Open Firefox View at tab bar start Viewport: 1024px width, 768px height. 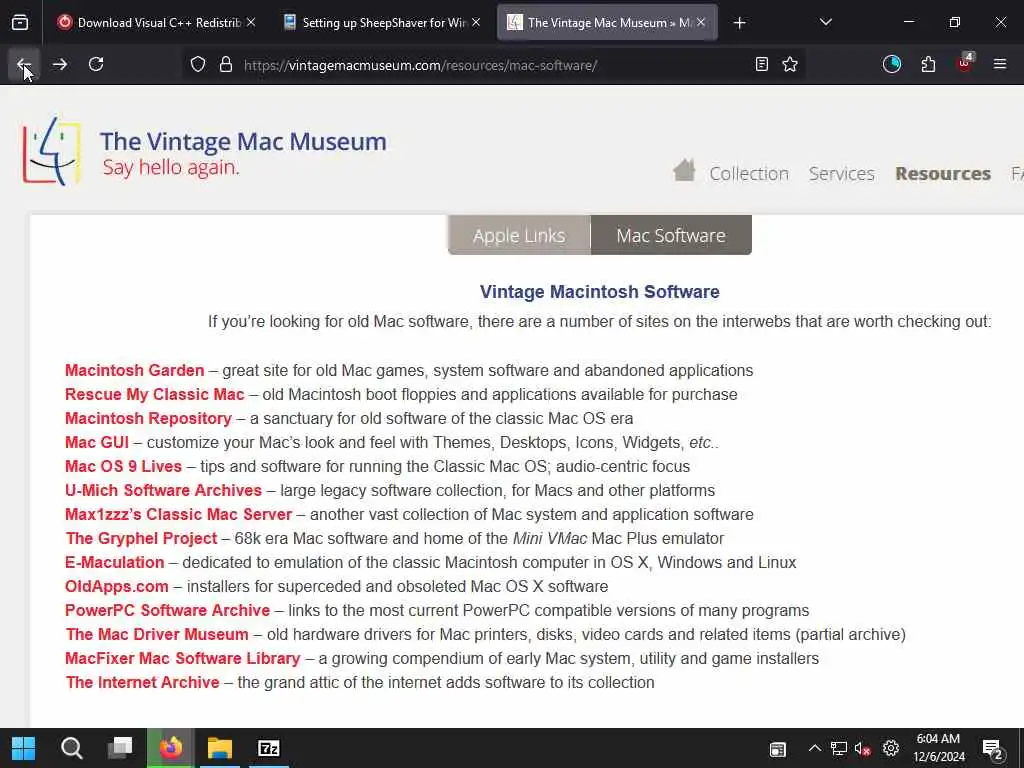pyautogui.click(x=20, y=23)
